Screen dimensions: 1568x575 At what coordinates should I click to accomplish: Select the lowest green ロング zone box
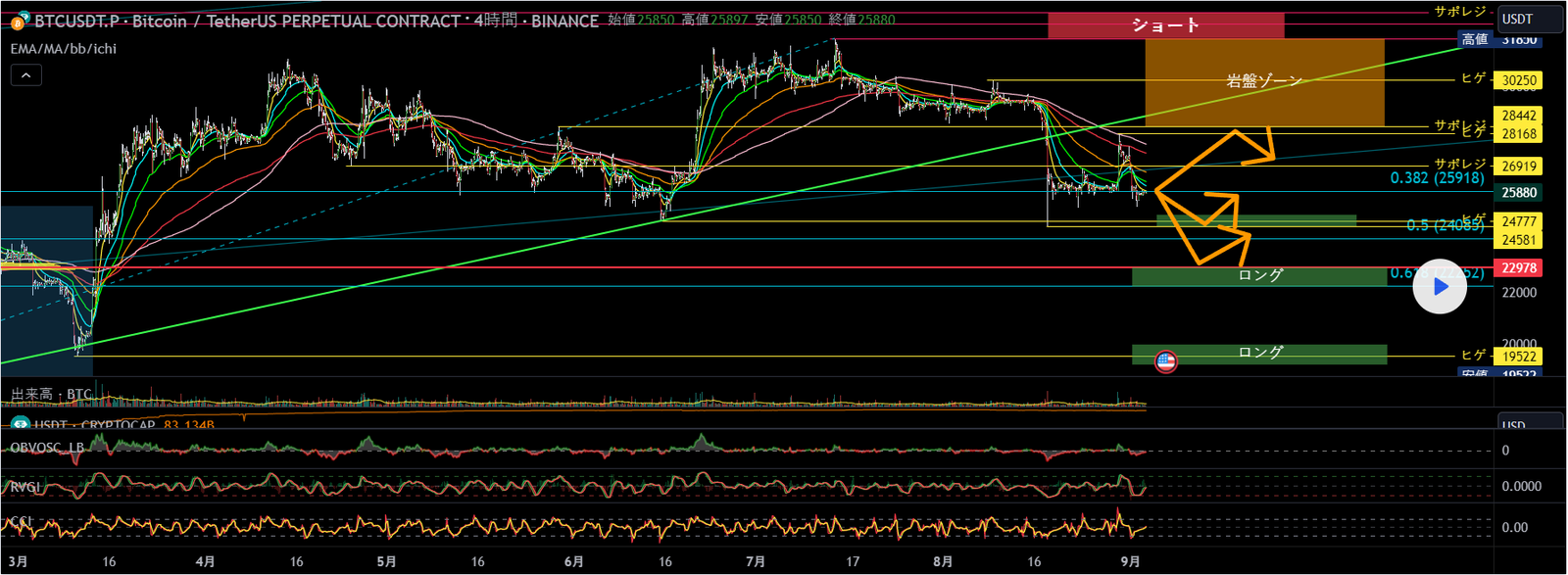coord(1259,353)
